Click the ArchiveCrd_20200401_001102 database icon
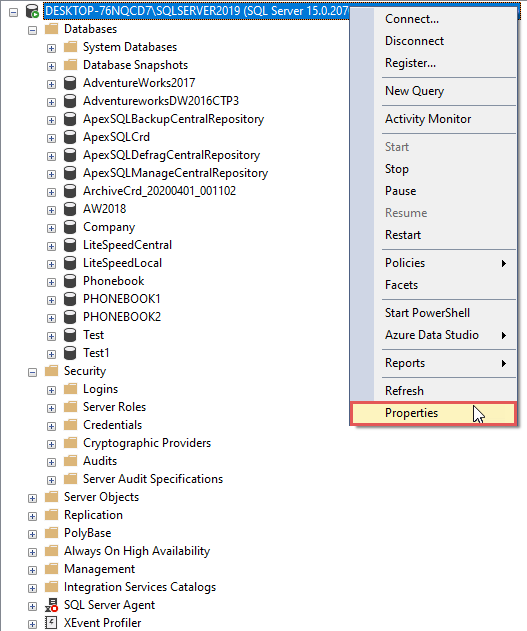 [70, 191]
